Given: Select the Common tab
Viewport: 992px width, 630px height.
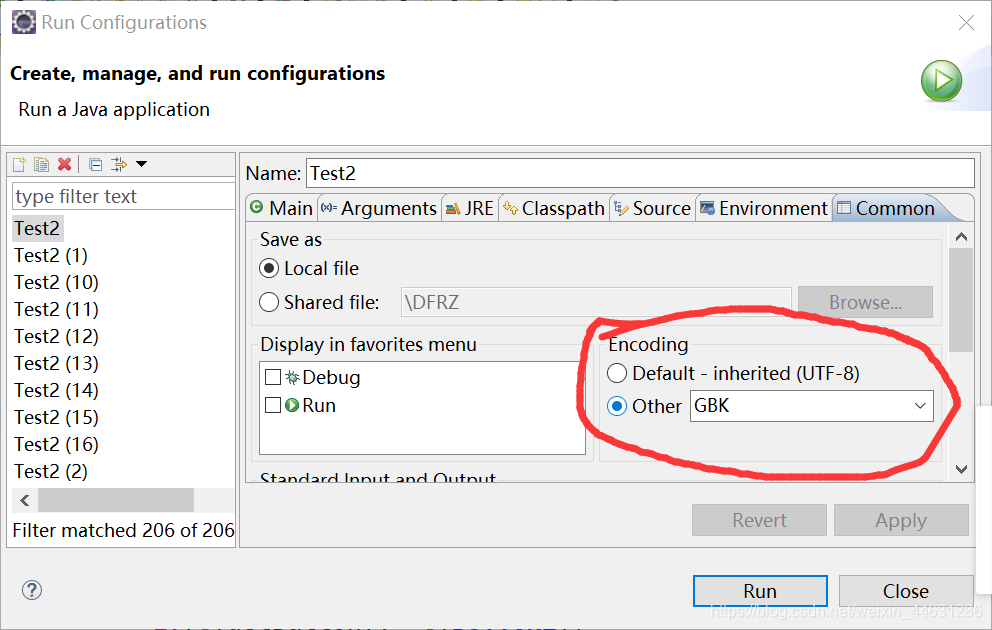Looking at the screenshot, I should tap(886, 208).
